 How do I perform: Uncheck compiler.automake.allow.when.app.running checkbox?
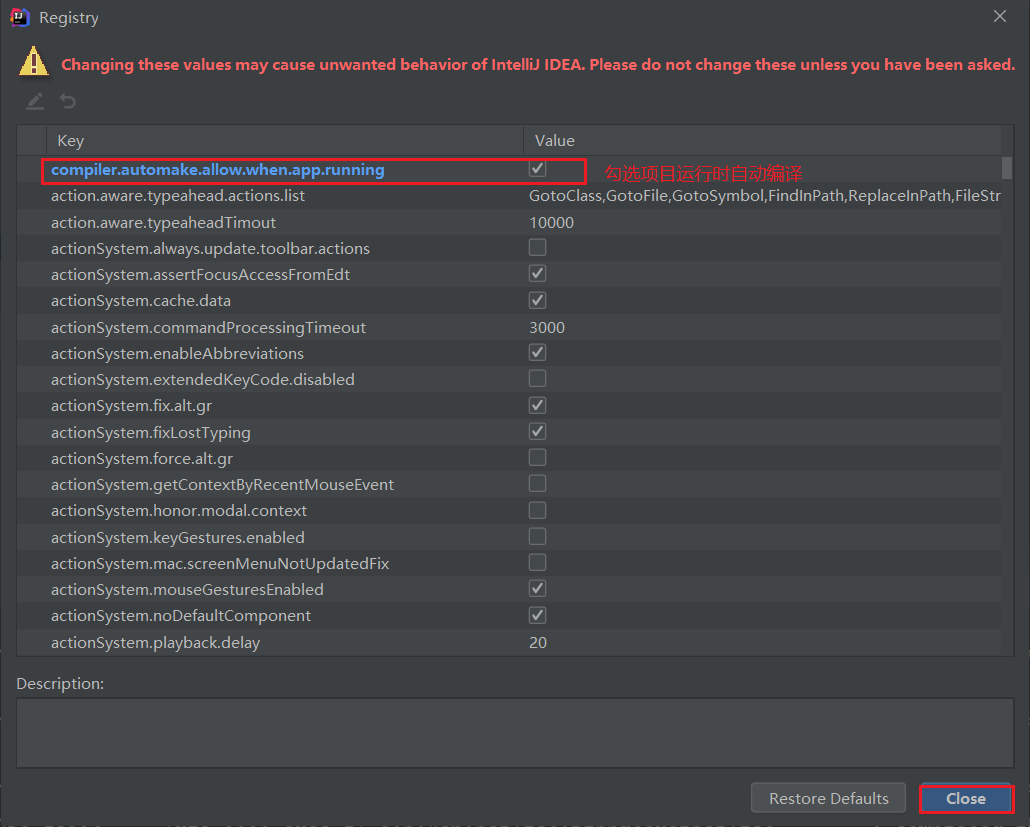pos(537,169)
